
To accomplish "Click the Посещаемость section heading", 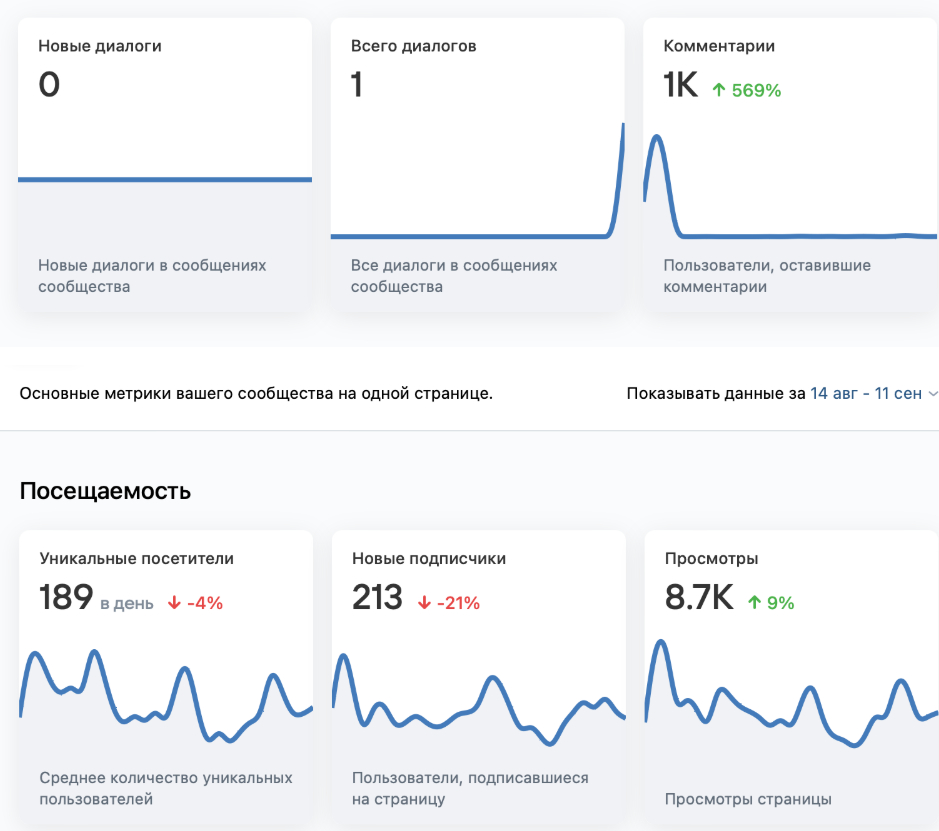I will [x=105, y=491].
